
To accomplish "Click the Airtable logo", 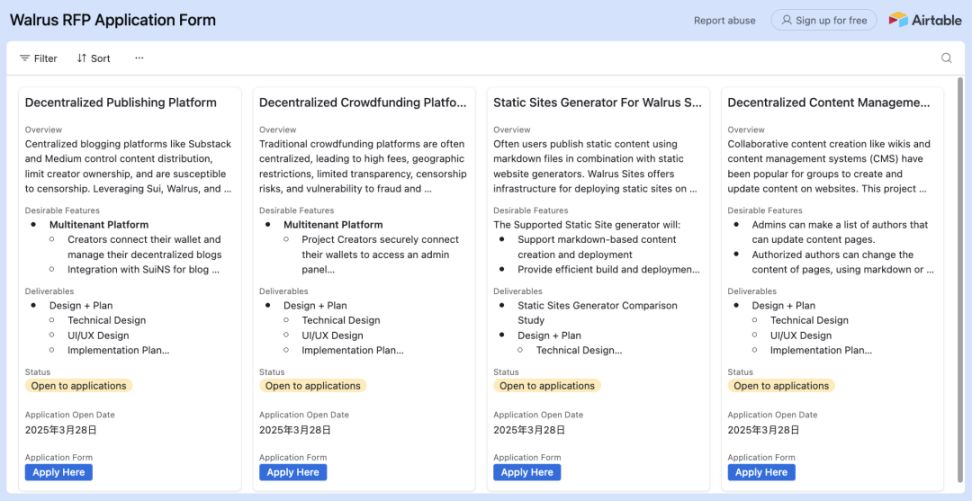I will (925, 20).
